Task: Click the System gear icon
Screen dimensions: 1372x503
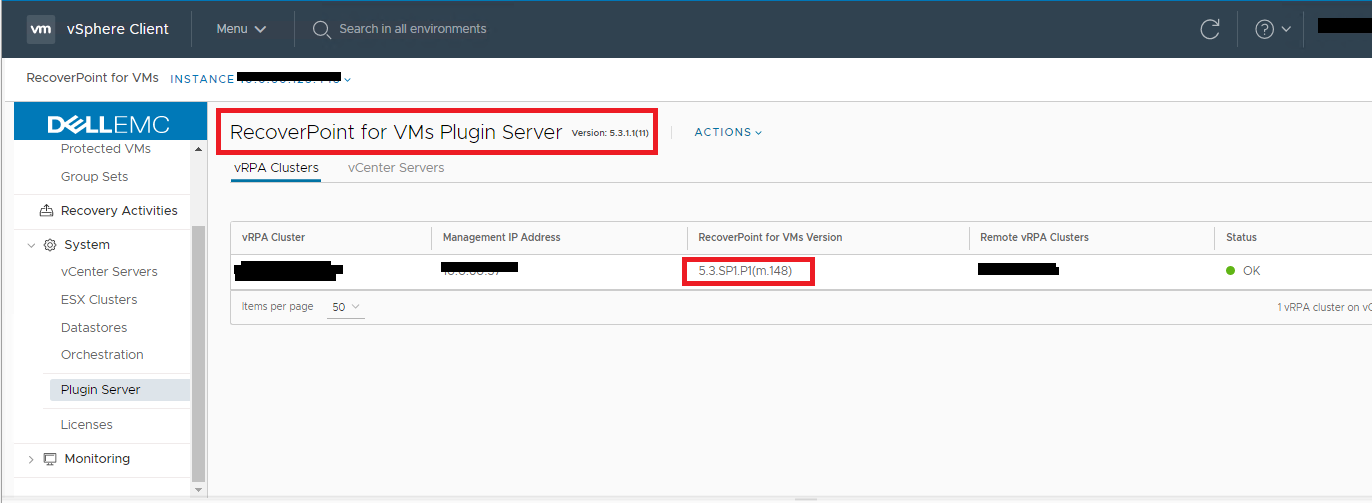Action: tap(50, 245)
